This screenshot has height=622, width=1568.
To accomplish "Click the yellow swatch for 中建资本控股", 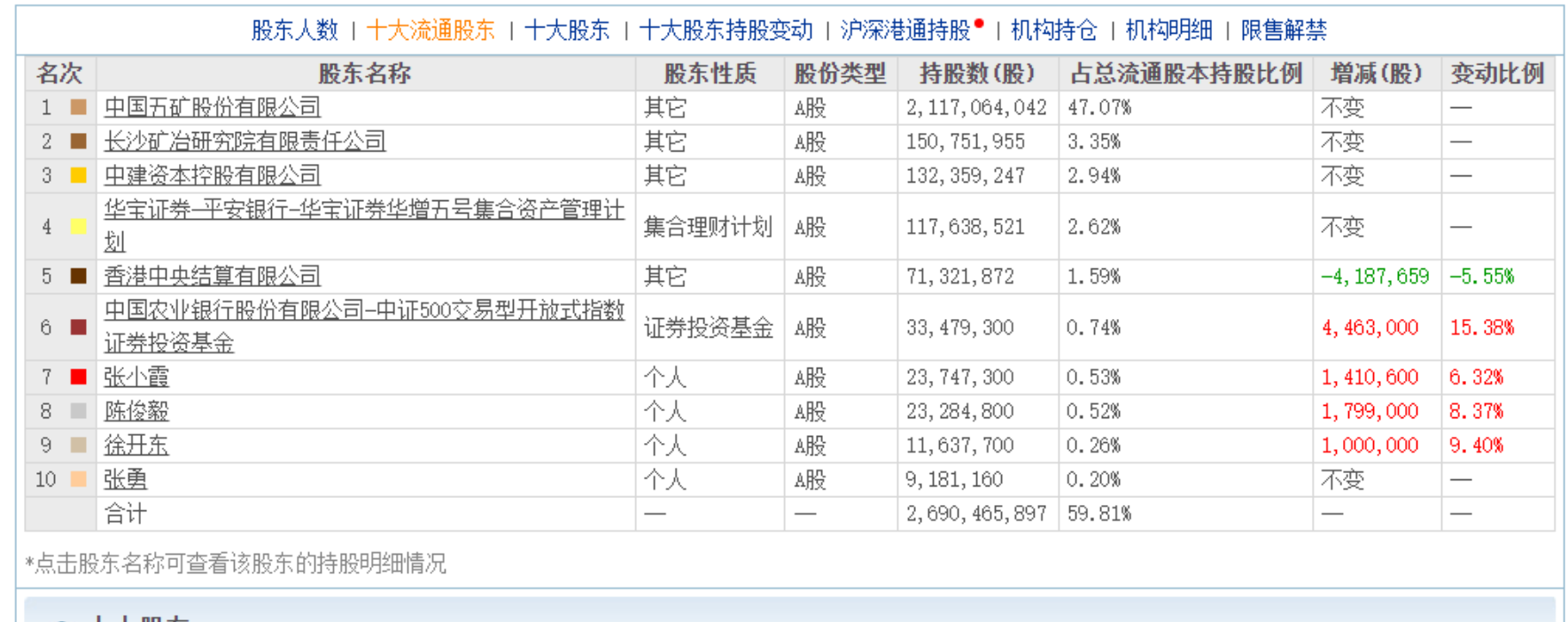I will click(x=79, y=175).
